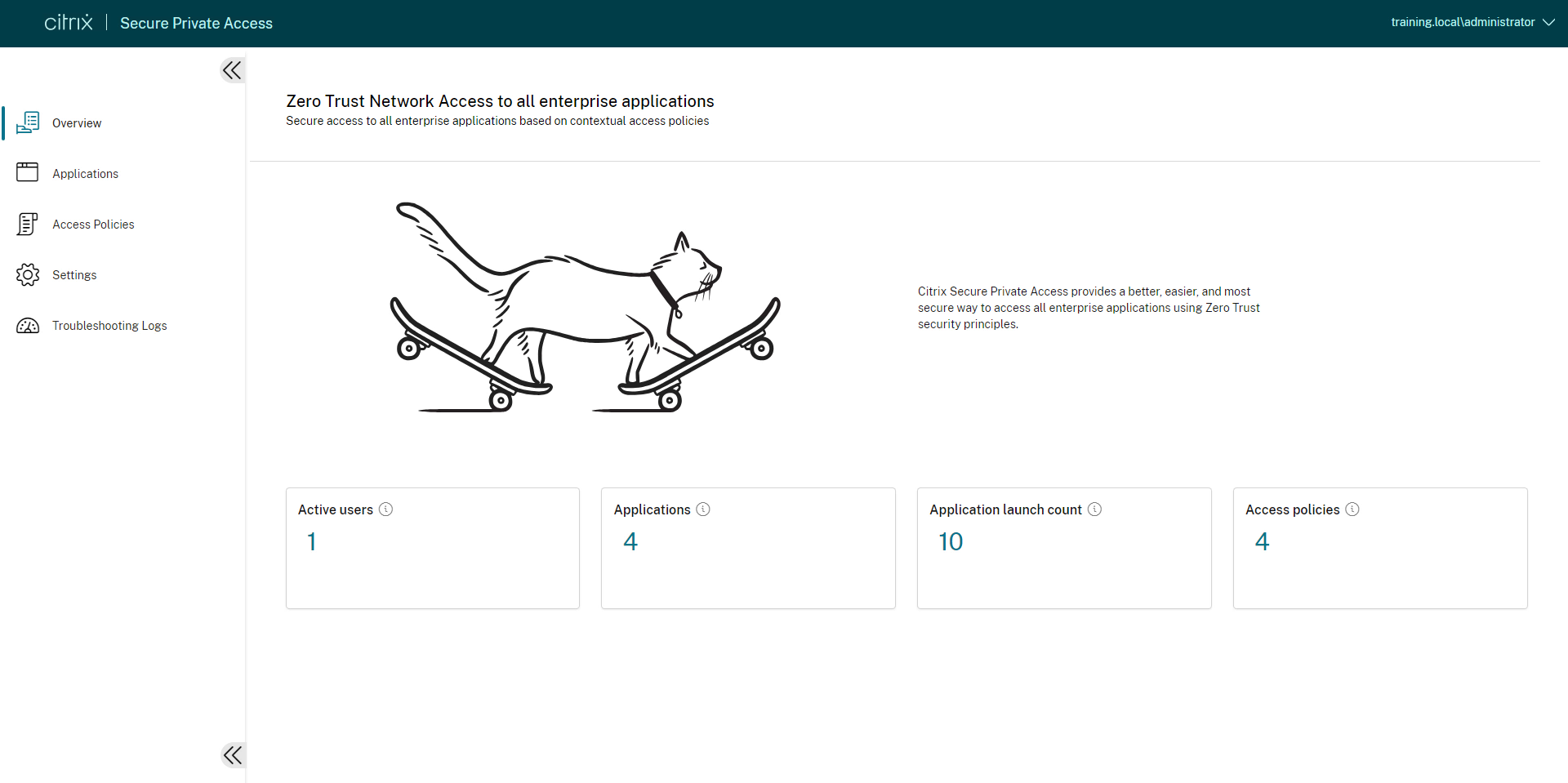Select the Troubleshooting Logs menu label
Viewport: 1568px width, 783px height.
tap(109, 326)
